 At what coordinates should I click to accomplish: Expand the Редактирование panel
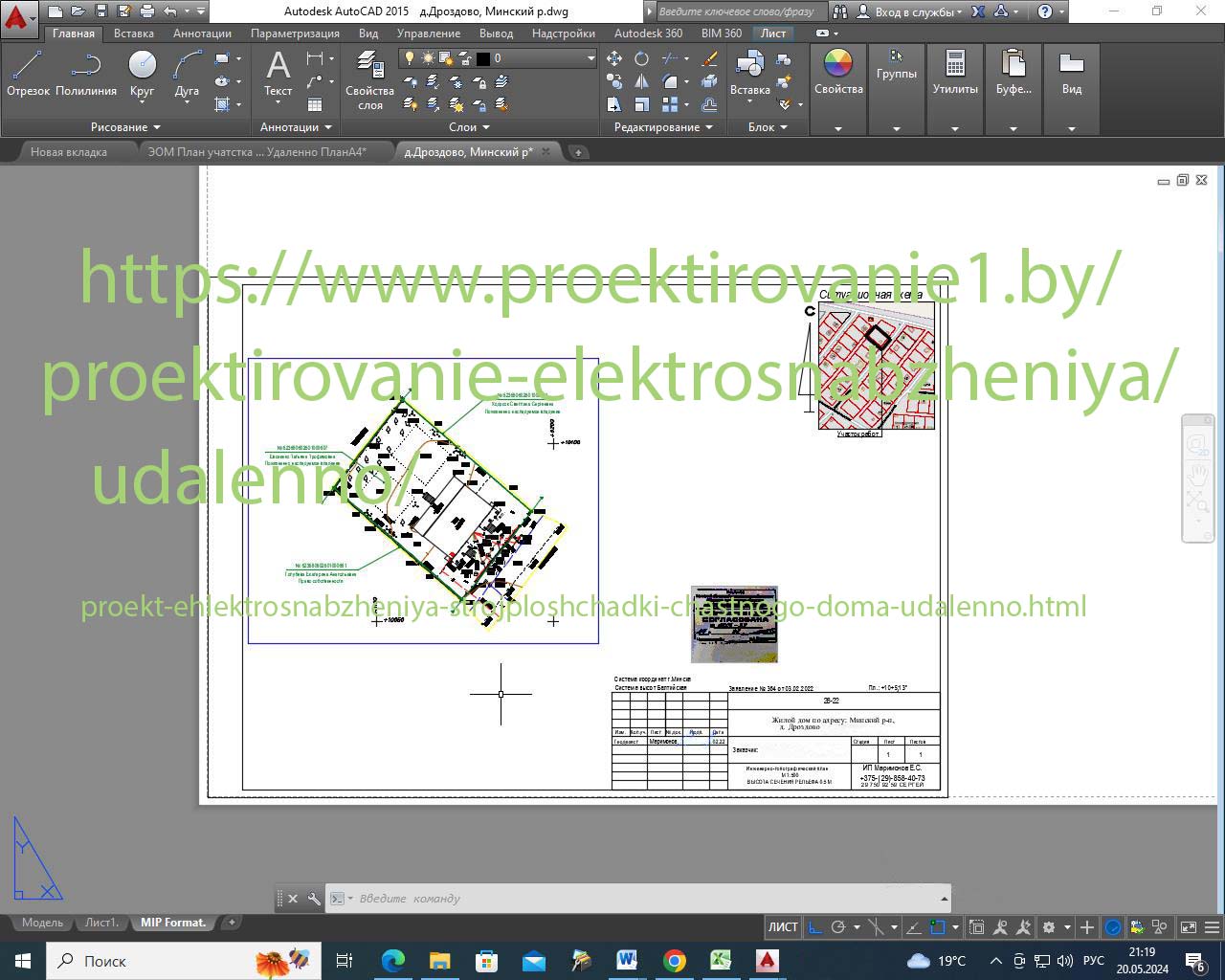pyautogui.click(x=663, y=127)
